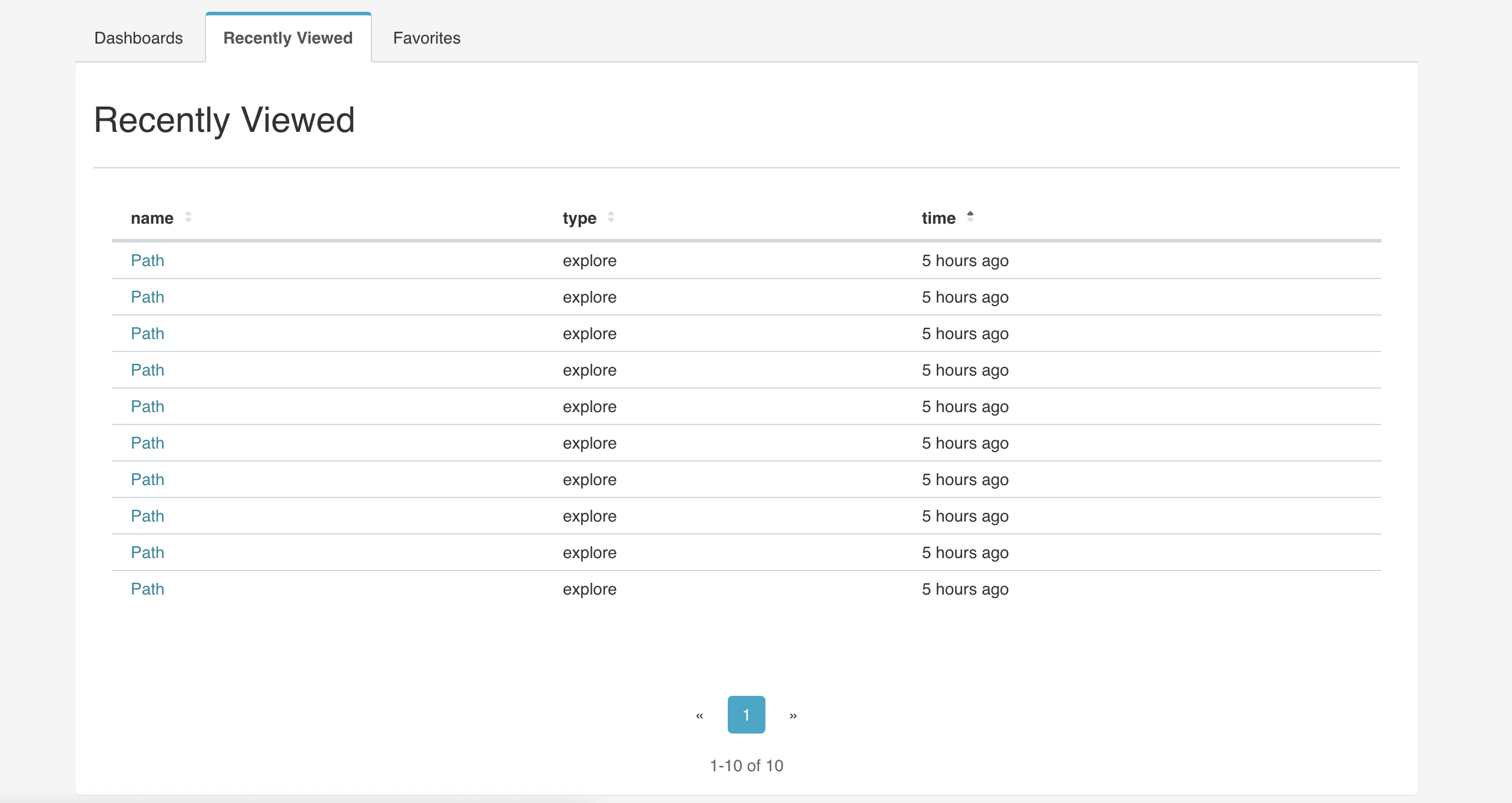Open the last Path link
1512x803 pixels.
147,589
